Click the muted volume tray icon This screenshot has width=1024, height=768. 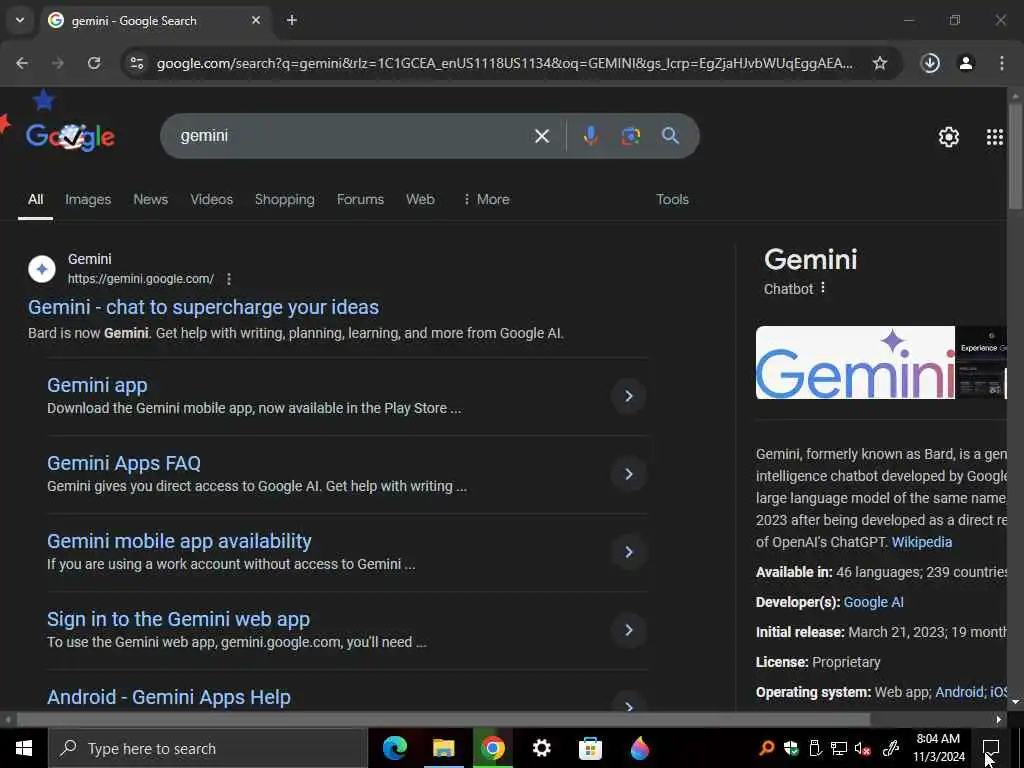[863, 748]
